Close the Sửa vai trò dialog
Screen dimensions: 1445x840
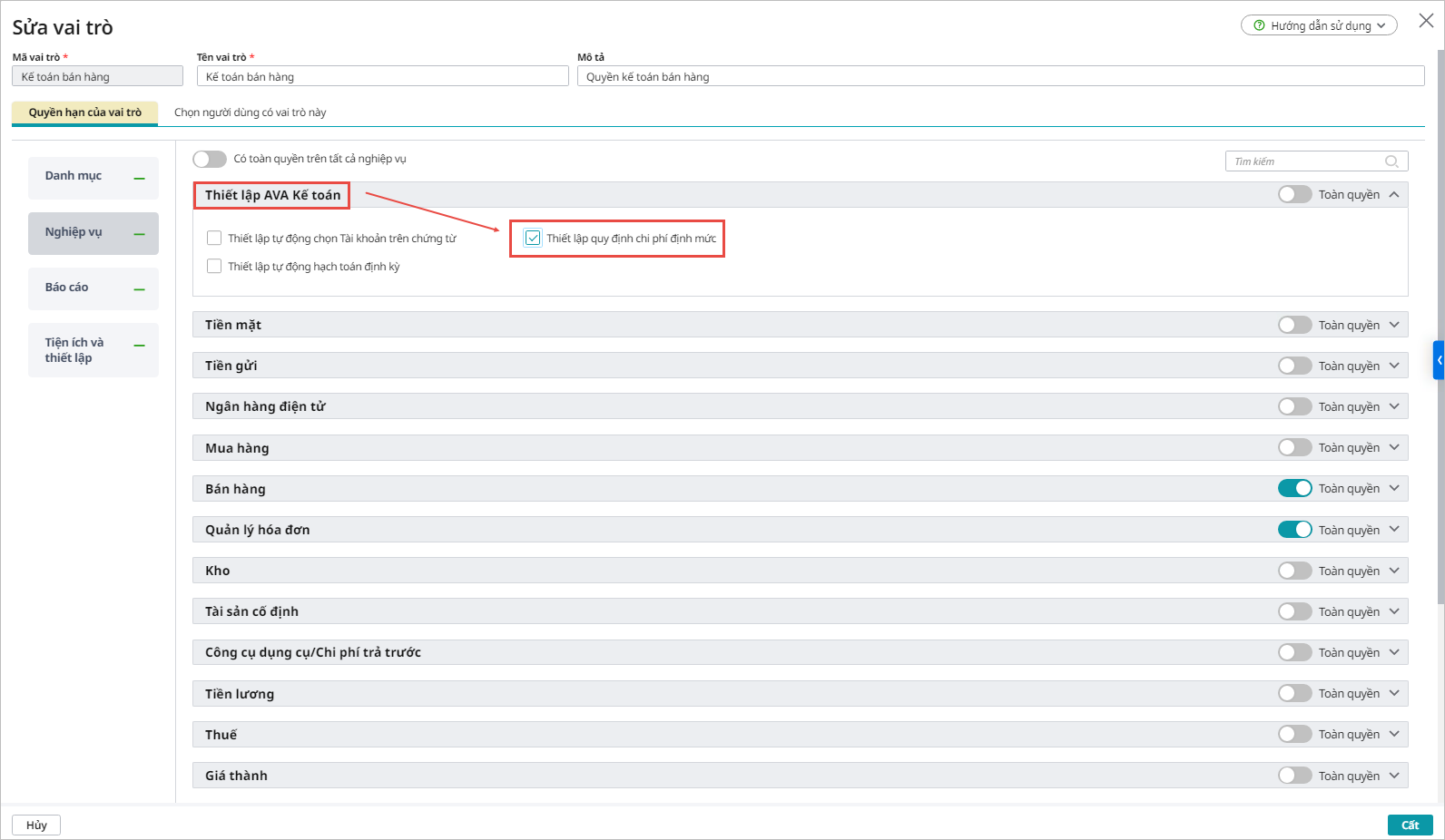pyautogui.click(x=1426, y=21)
